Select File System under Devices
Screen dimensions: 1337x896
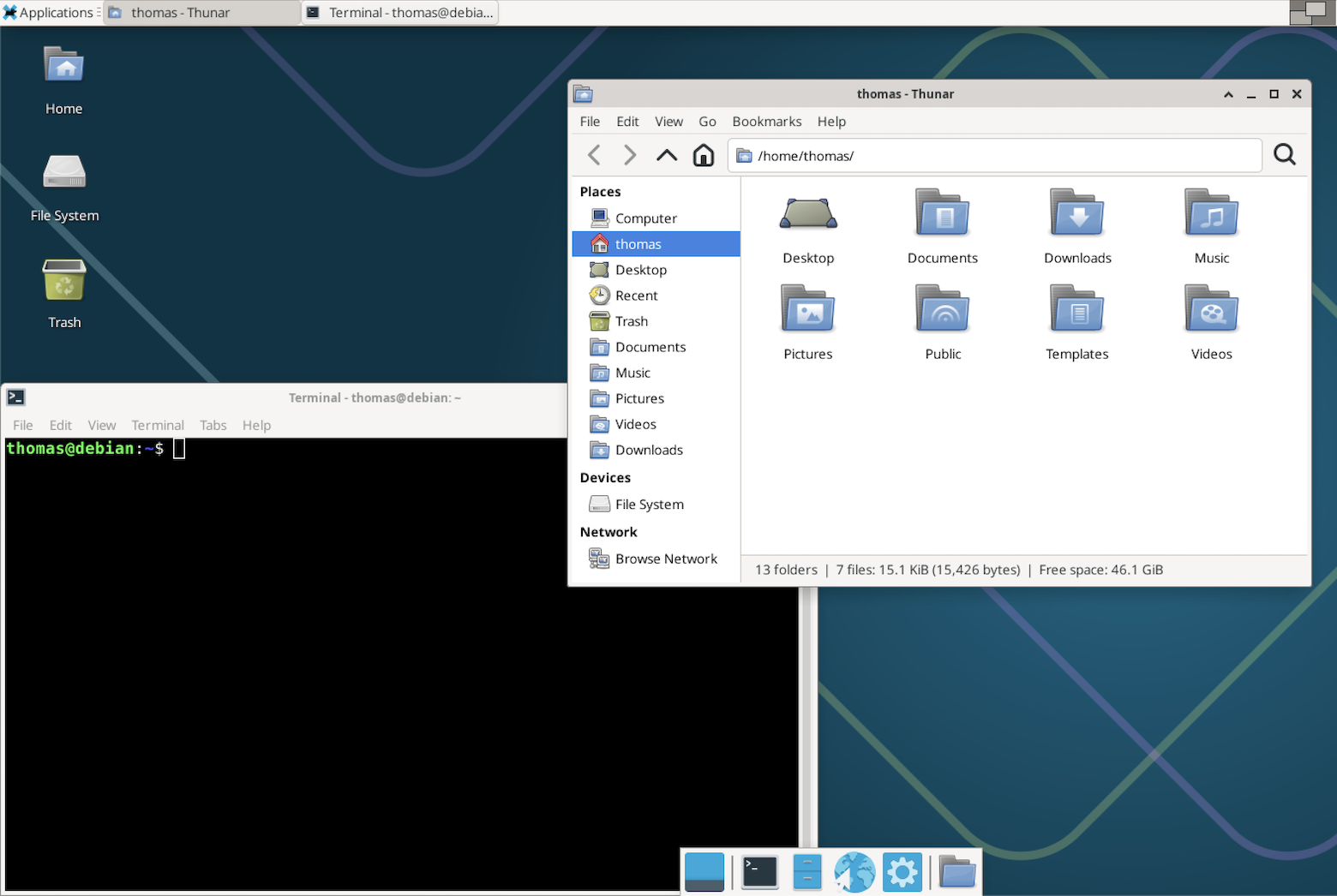tap(649, 505)
